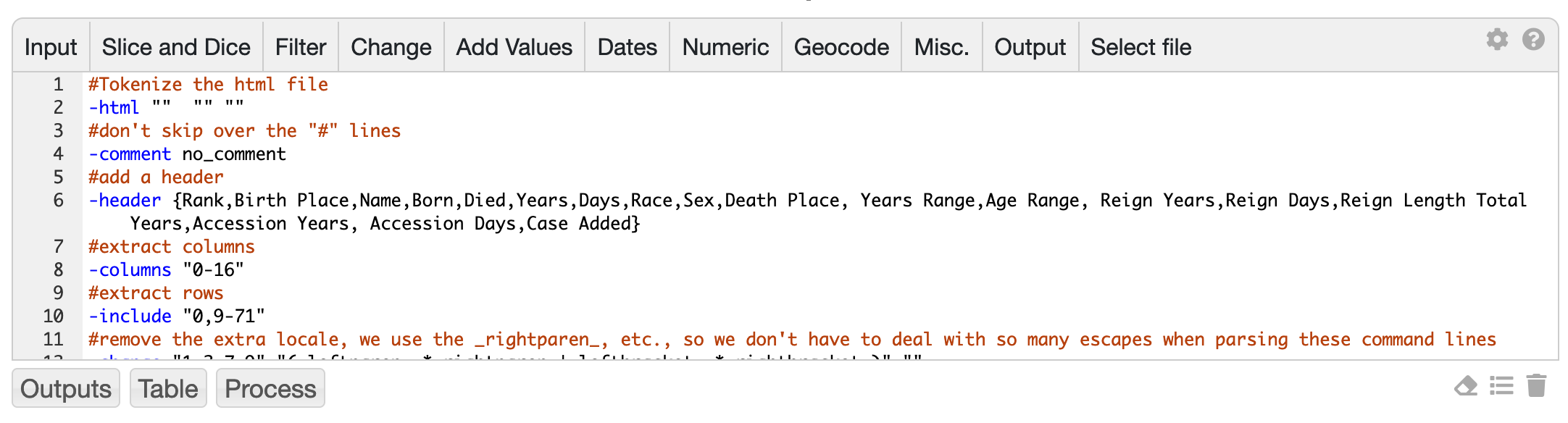Open the Dates menu
The width and height of the screenshot is (1568, 423).
[627, 47]
